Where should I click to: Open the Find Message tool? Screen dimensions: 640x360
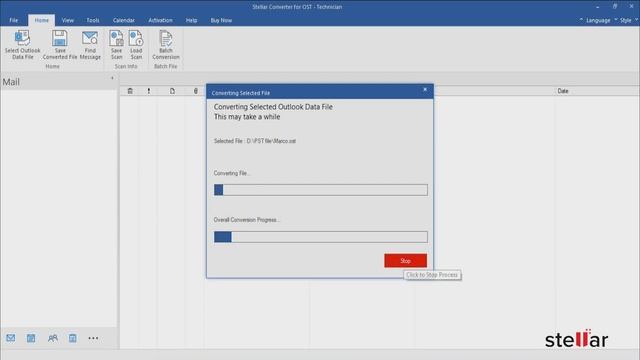click(90, 45)
